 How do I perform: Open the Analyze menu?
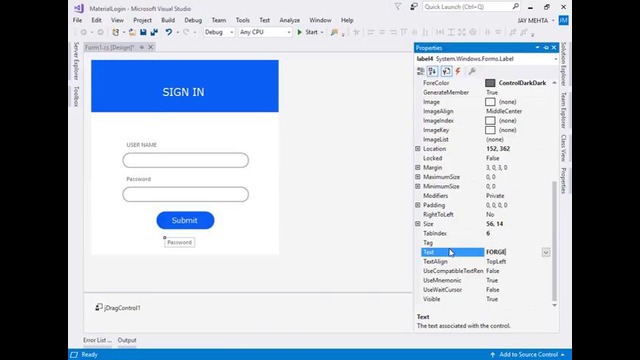tap(289, 20)
